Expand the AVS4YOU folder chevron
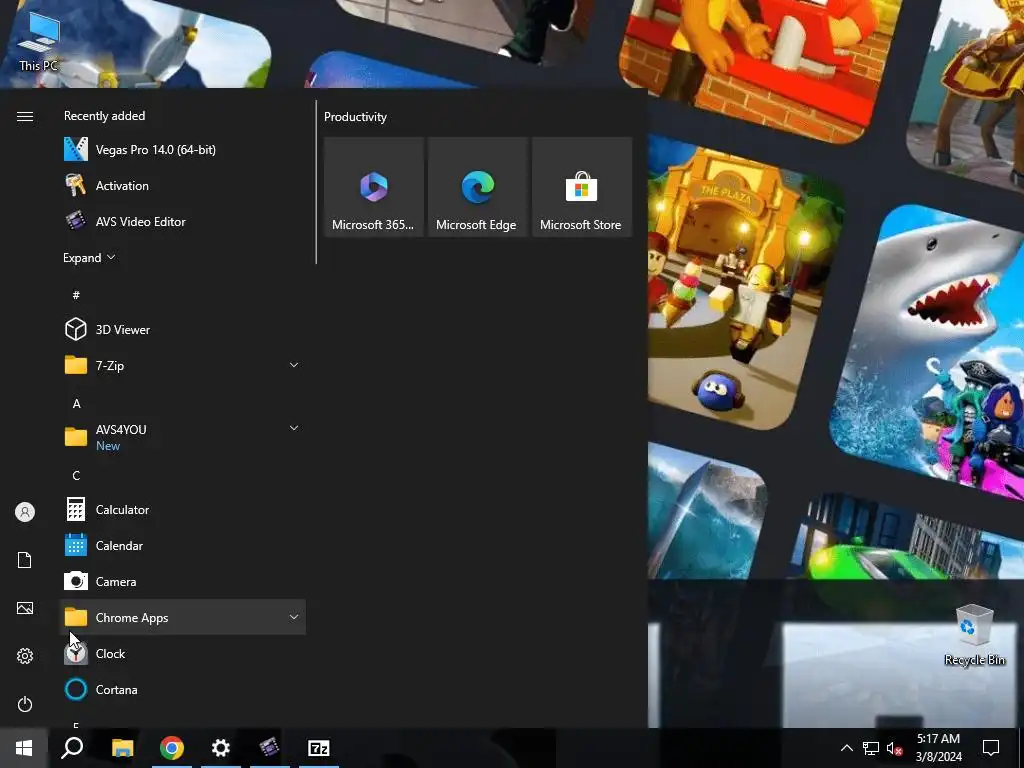Screen dimensions: 1024x768 (294, 428)
